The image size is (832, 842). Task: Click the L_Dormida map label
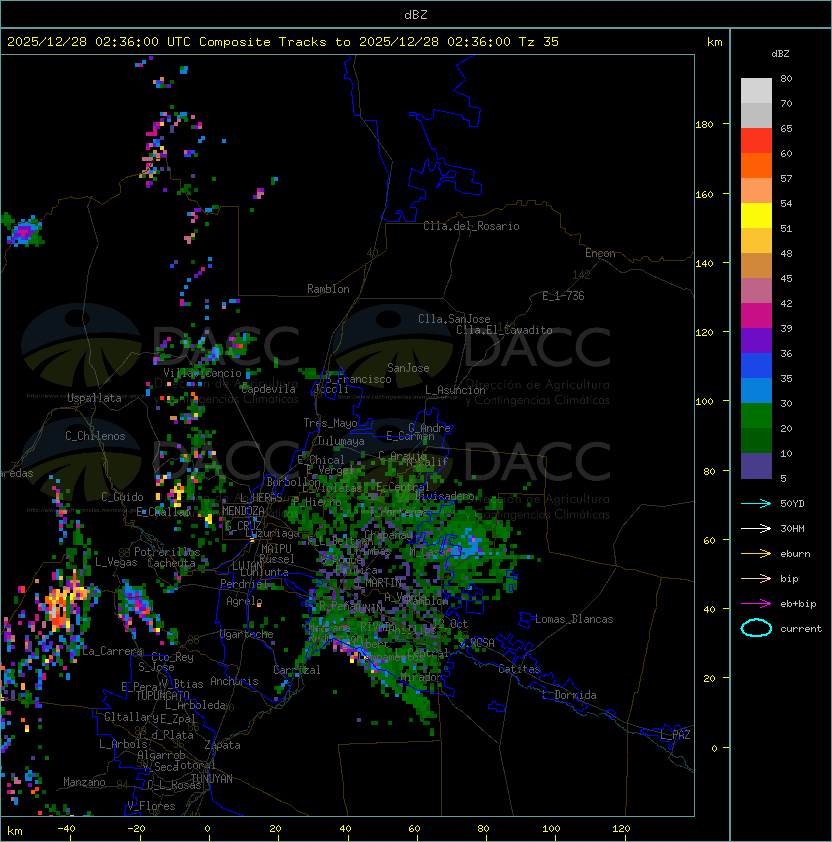point(569,695)
